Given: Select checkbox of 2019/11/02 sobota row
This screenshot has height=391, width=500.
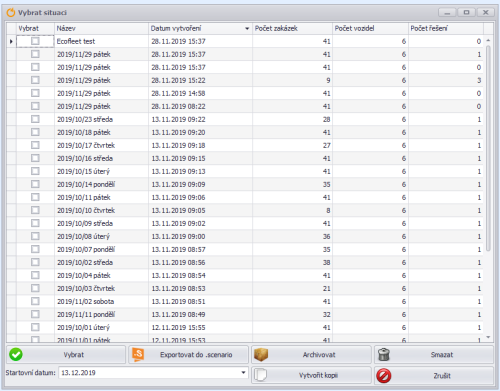Looking at the screenshot, I should pos(35,301).
